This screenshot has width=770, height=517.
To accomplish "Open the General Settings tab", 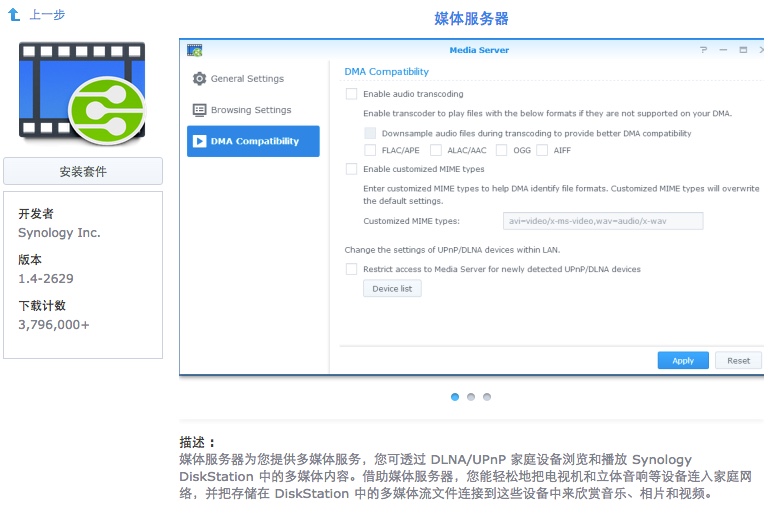I will pyautogui.click(x=247, y=79).
